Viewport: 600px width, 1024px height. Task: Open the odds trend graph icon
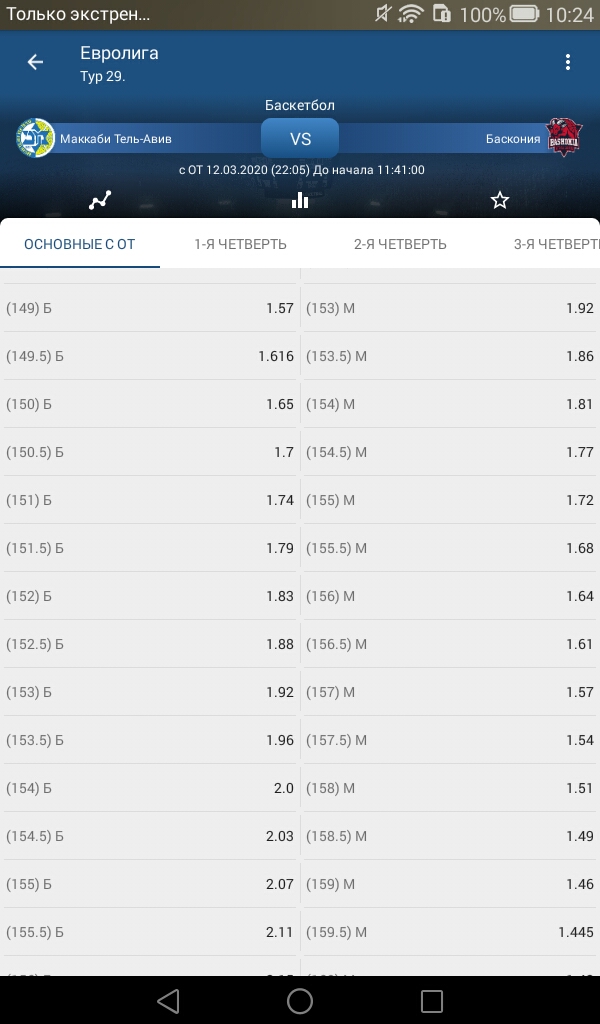(x=100, y=200)
